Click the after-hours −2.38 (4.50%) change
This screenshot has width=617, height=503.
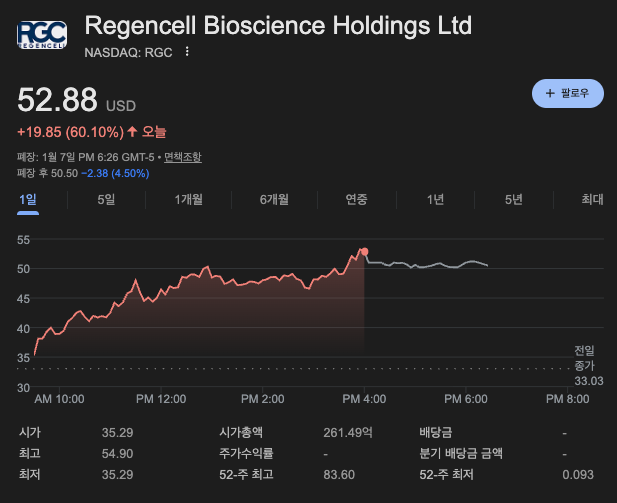pyautogui.click(x=115, y=173)
